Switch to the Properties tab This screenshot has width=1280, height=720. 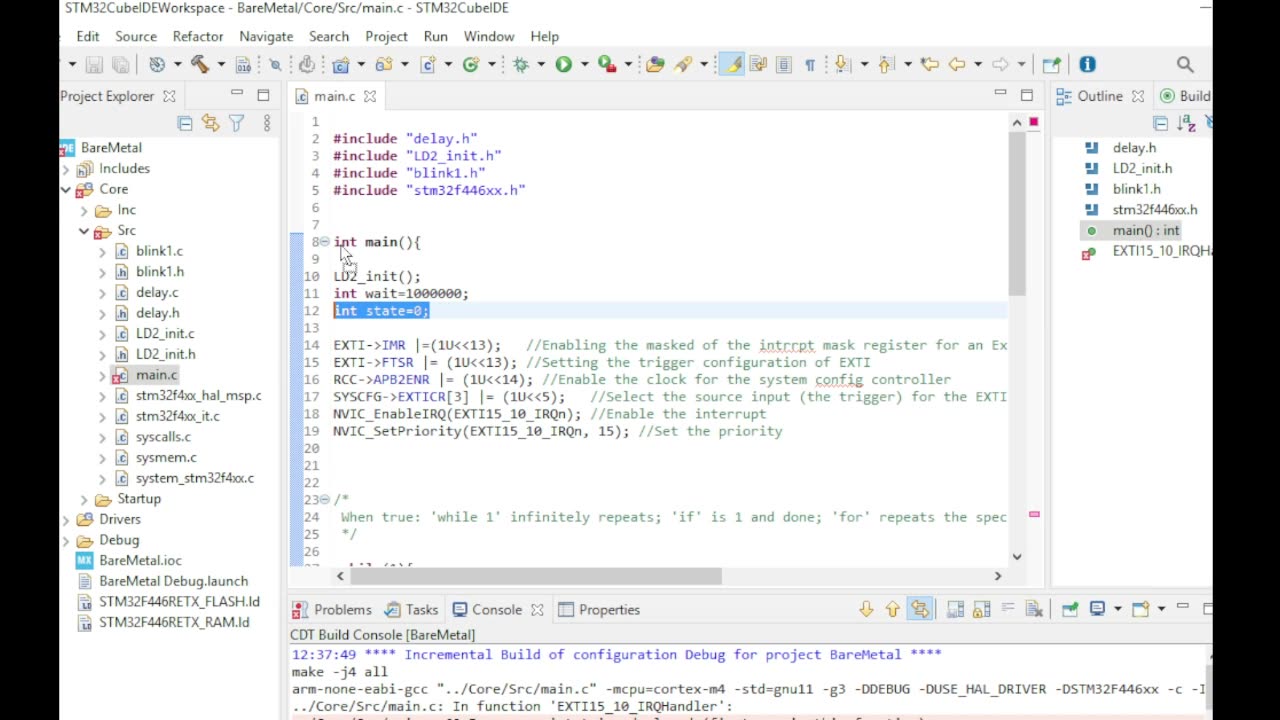click(599, 609)
